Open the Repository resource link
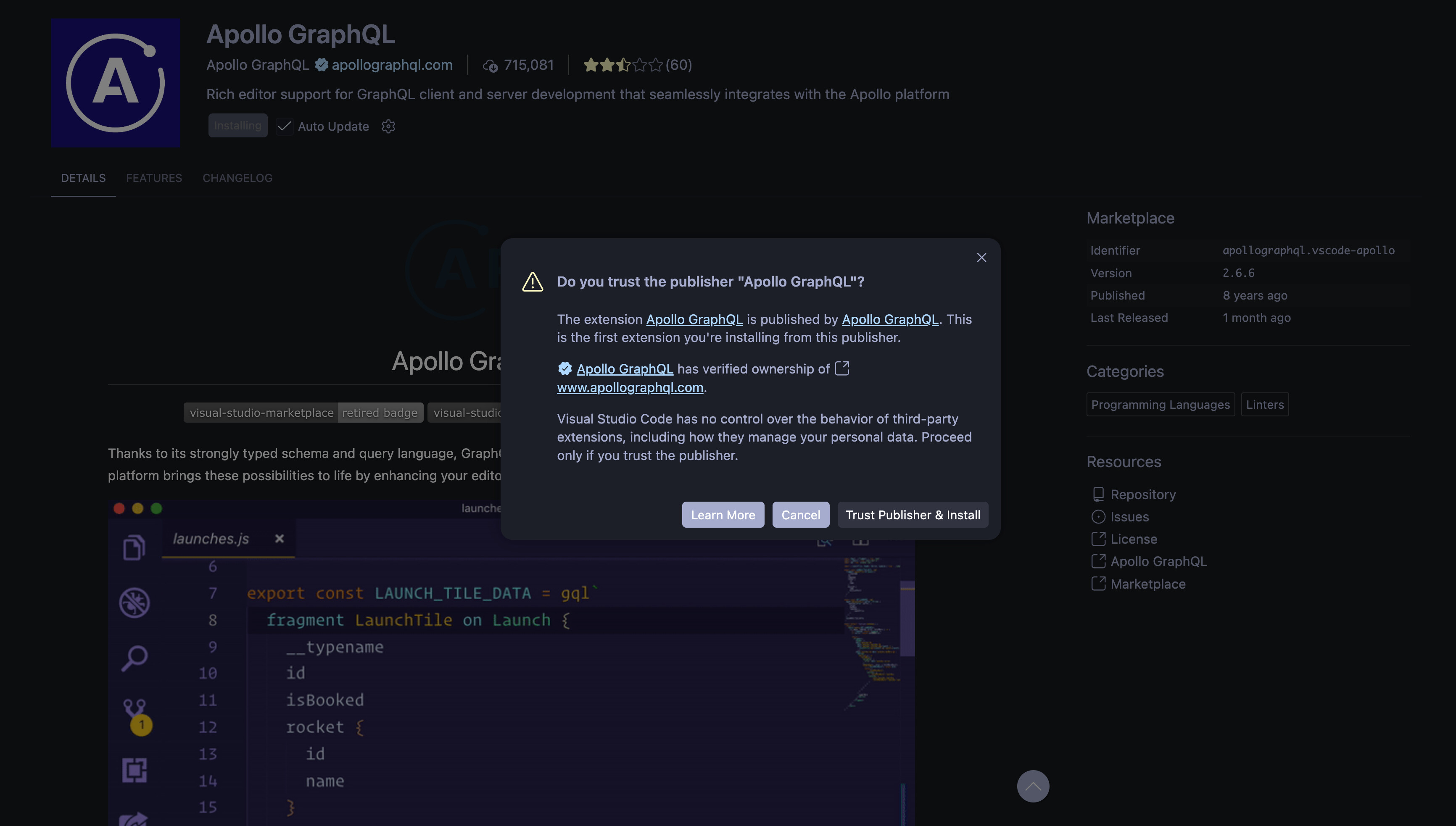This screenshot has width=1456, height=826. [1143, 495]
